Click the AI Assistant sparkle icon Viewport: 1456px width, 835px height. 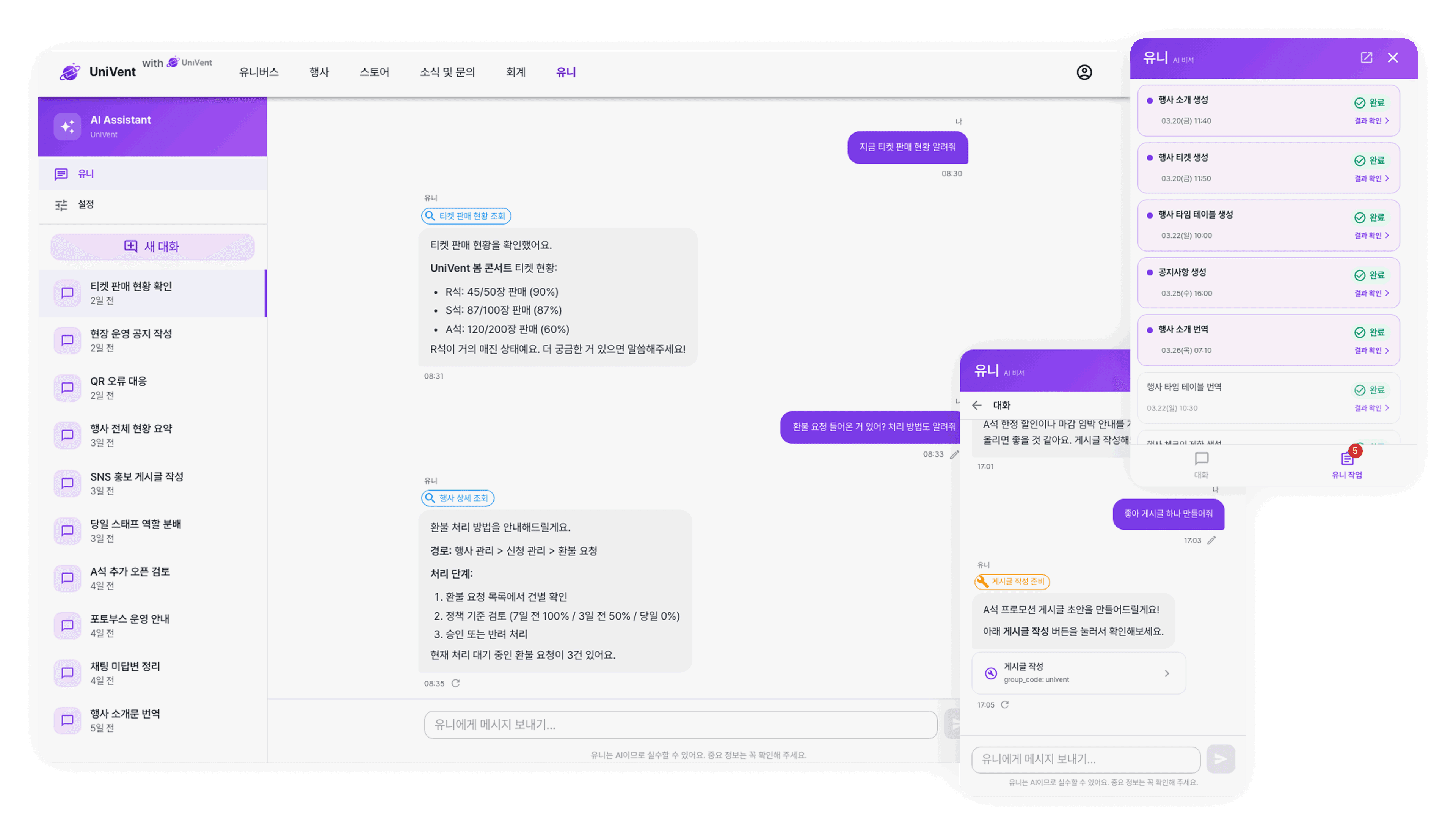[67, 126]
